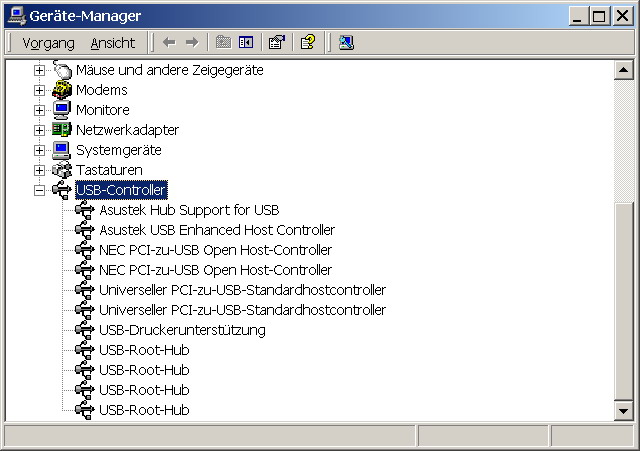Click the icon of Asustek USB Enhanced Host Controller
The height and width of the screenshot is (451, 640).
85,230
